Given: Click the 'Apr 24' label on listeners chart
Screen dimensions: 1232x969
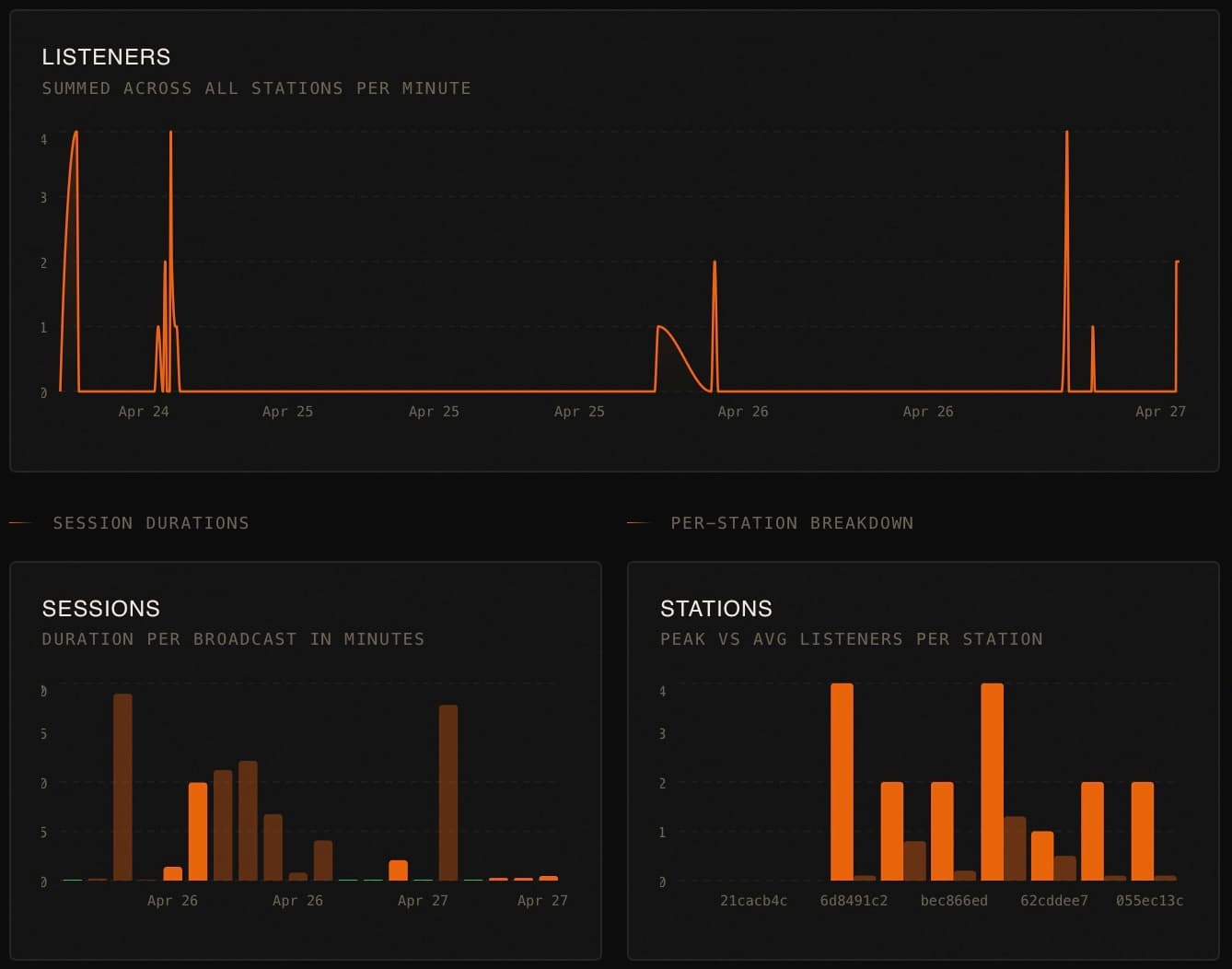Looking at the screenshot, I should pos(144,412).
